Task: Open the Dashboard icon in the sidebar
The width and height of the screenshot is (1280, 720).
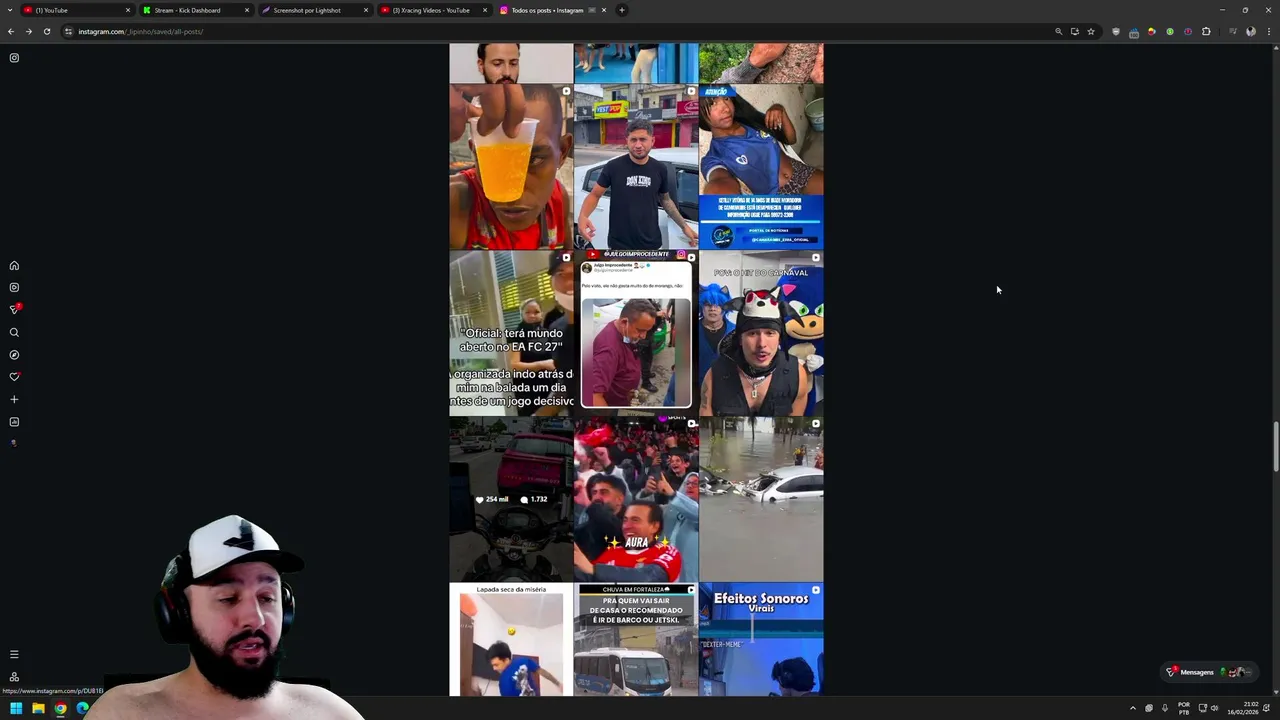Action: click(14, 422)
